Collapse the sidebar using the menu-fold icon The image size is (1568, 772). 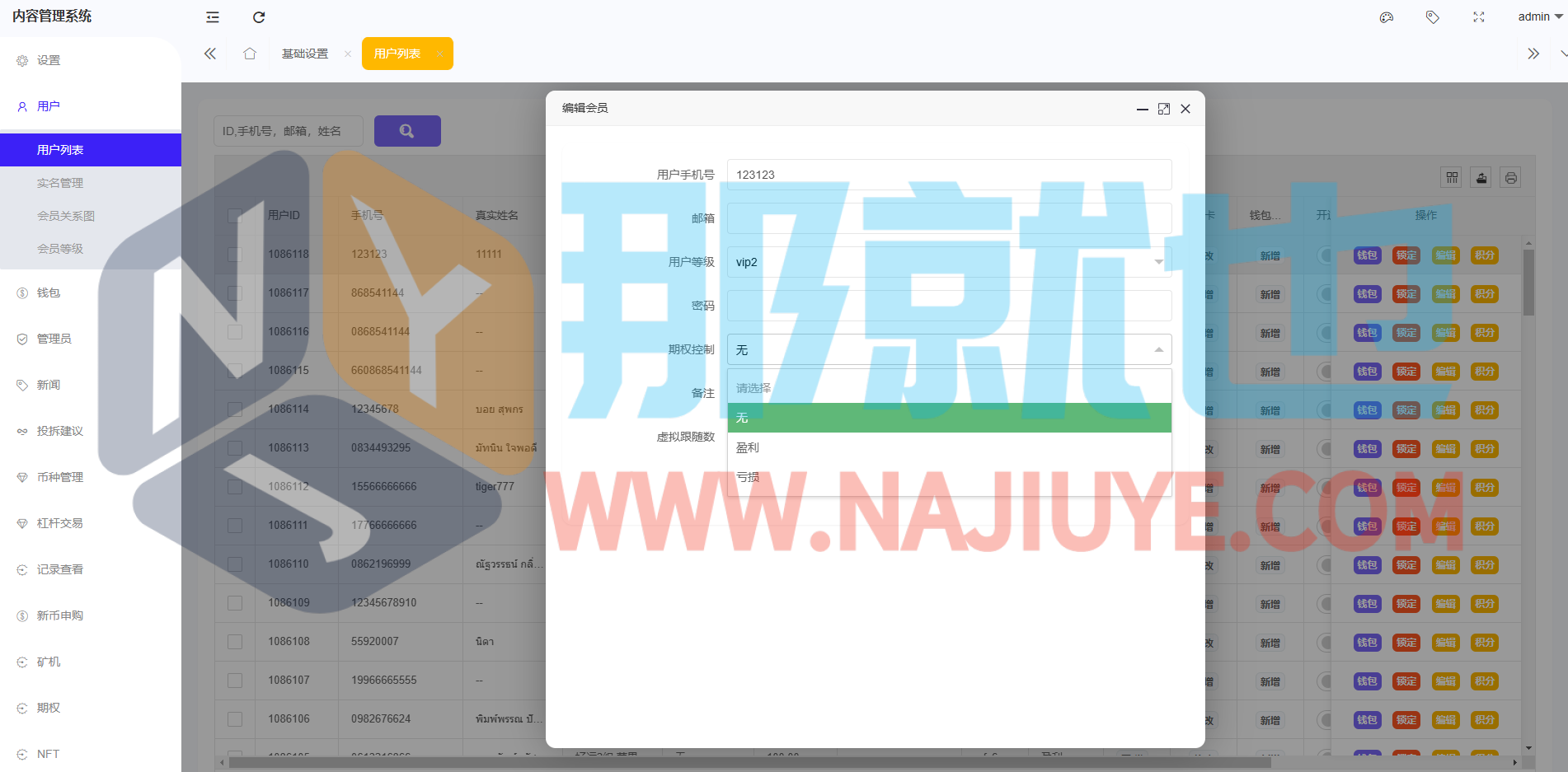[213, 17]
